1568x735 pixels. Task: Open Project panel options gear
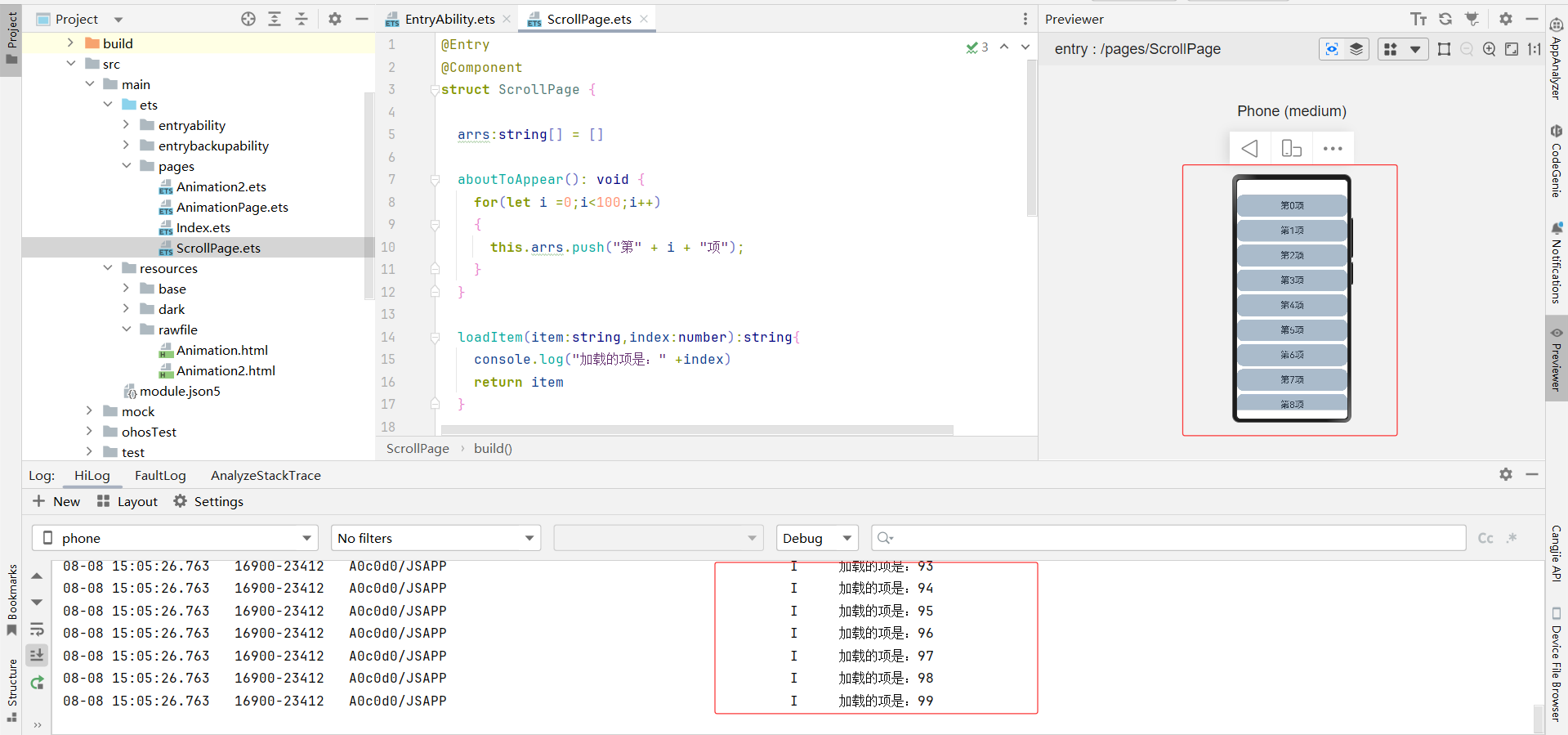[x=335, y=19]
